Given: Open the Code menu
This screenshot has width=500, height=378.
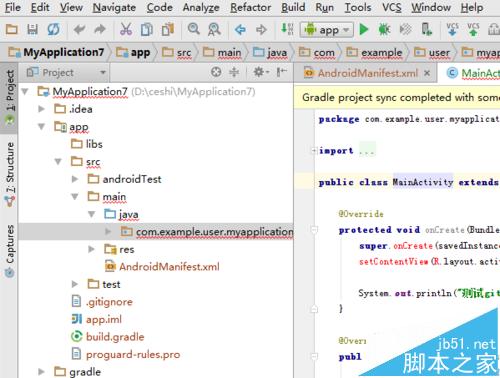Looking at the screenshot, I should (160, 7).
